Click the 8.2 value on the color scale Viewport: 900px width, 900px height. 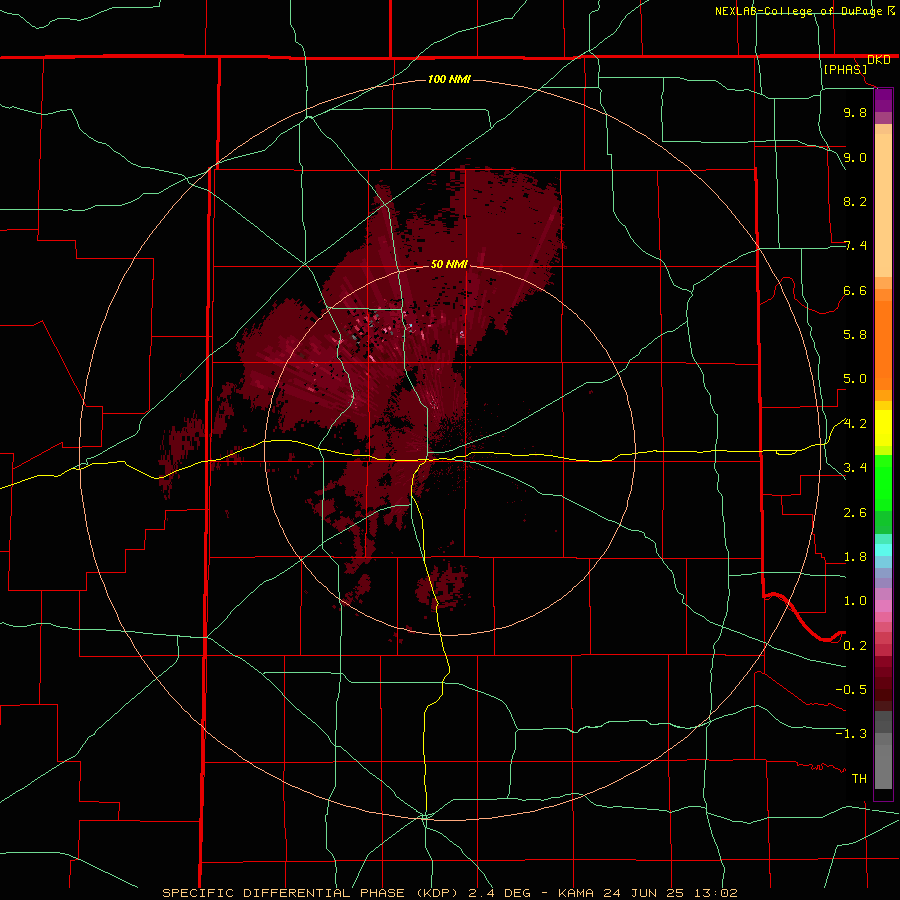[x=855, y=201]
